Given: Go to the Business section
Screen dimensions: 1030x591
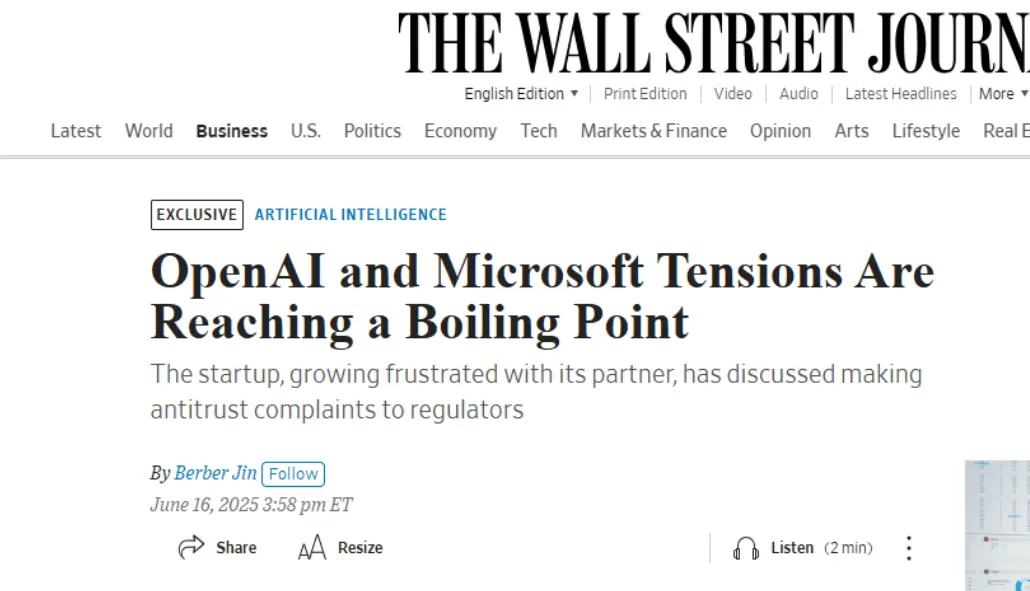Looking at the screenshot, I should point(232,131).
